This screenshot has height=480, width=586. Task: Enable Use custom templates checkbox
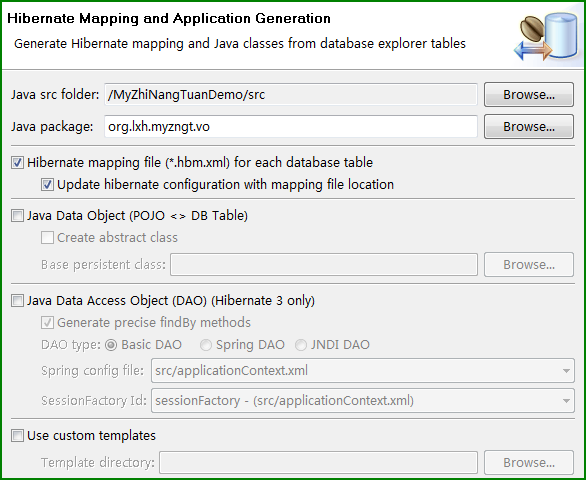tap(17, 436)
